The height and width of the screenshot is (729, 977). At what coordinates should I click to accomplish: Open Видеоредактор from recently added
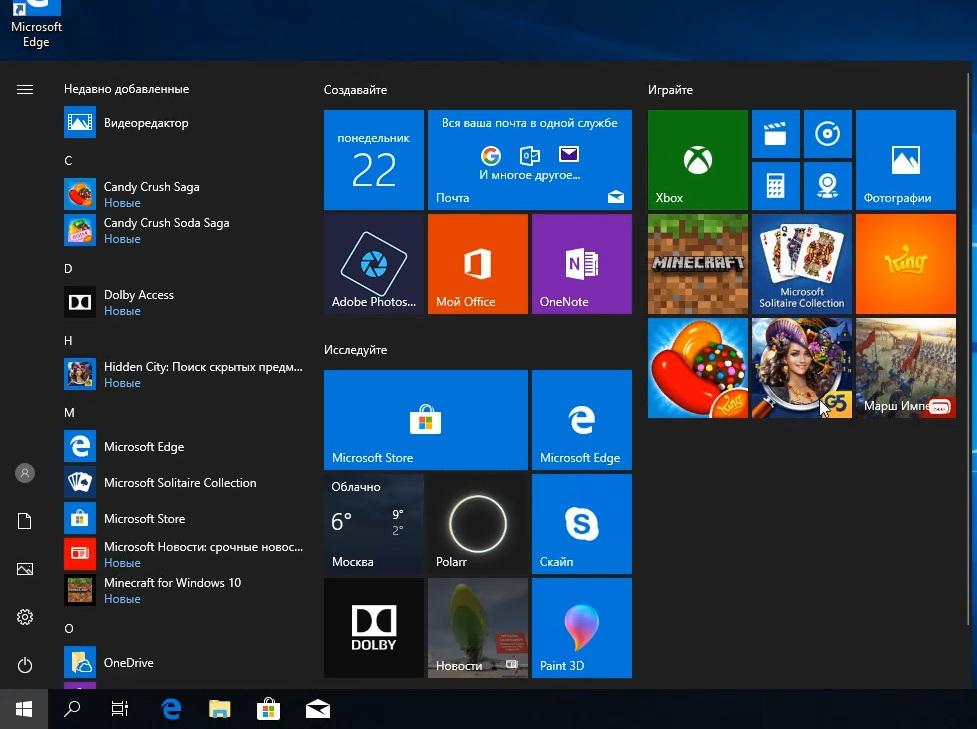tap(184, 122)
